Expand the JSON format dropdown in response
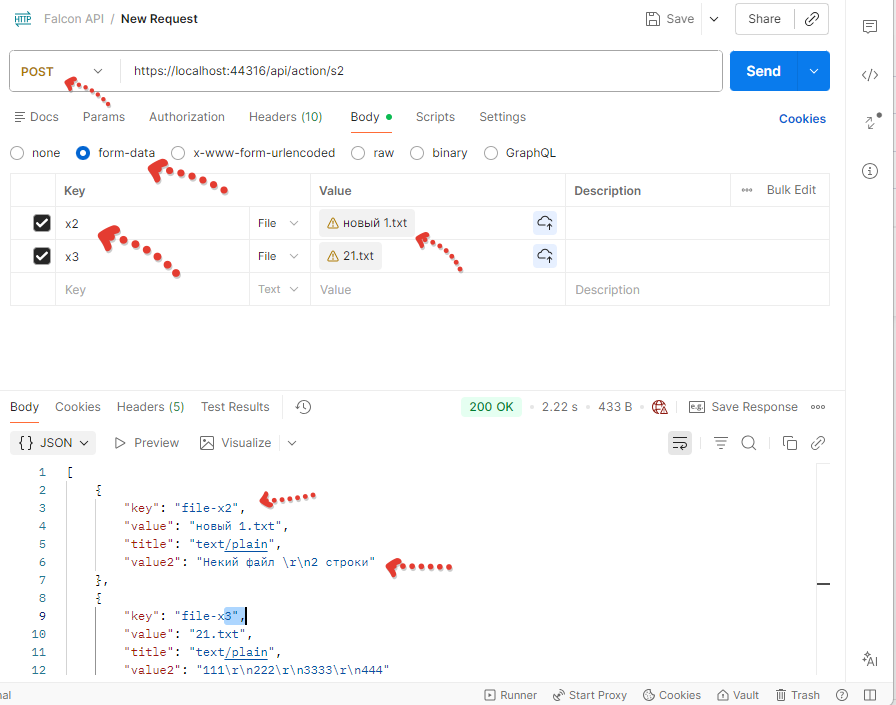 pos(55,443)
